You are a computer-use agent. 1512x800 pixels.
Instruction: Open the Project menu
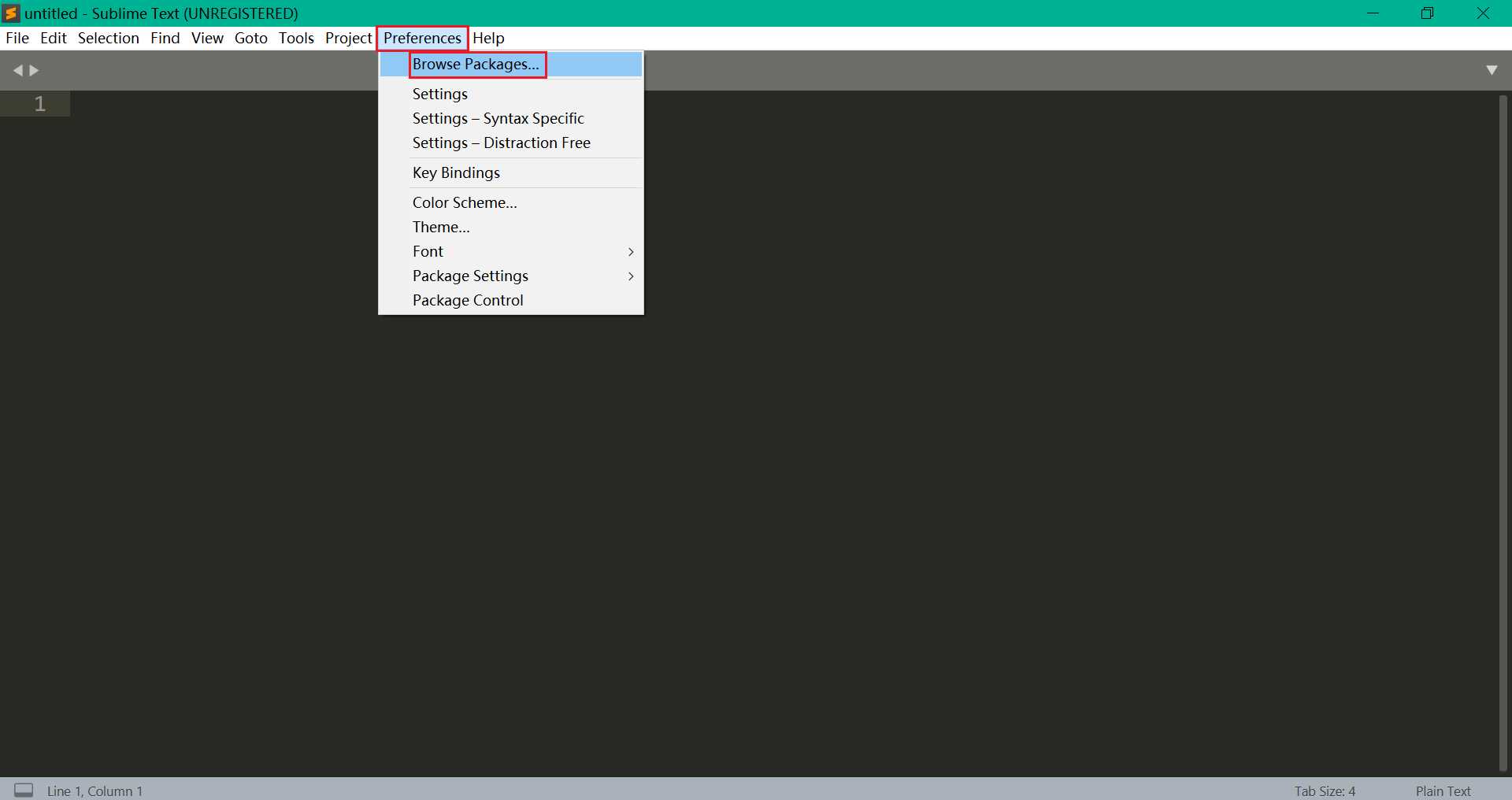pyautogui.click(x=348, y=38)
